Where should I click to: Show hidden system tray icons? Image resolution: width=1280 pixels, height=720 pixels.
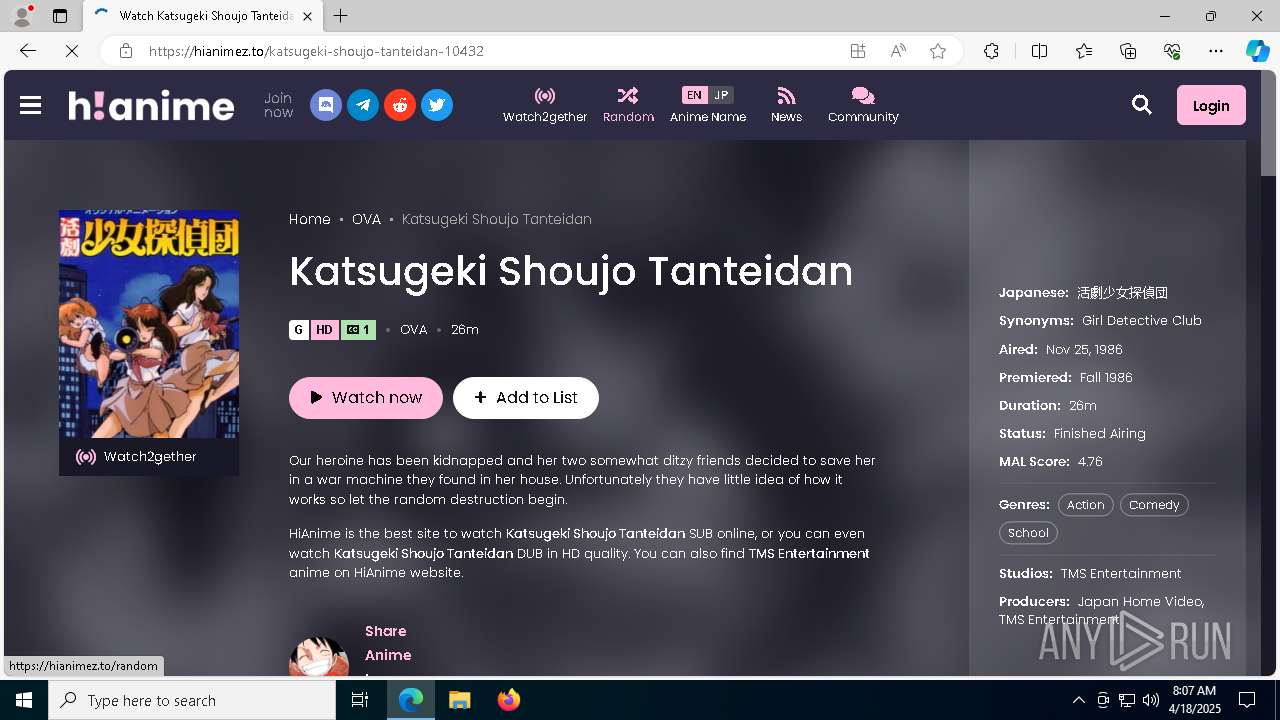click(x=1078, y=700)
